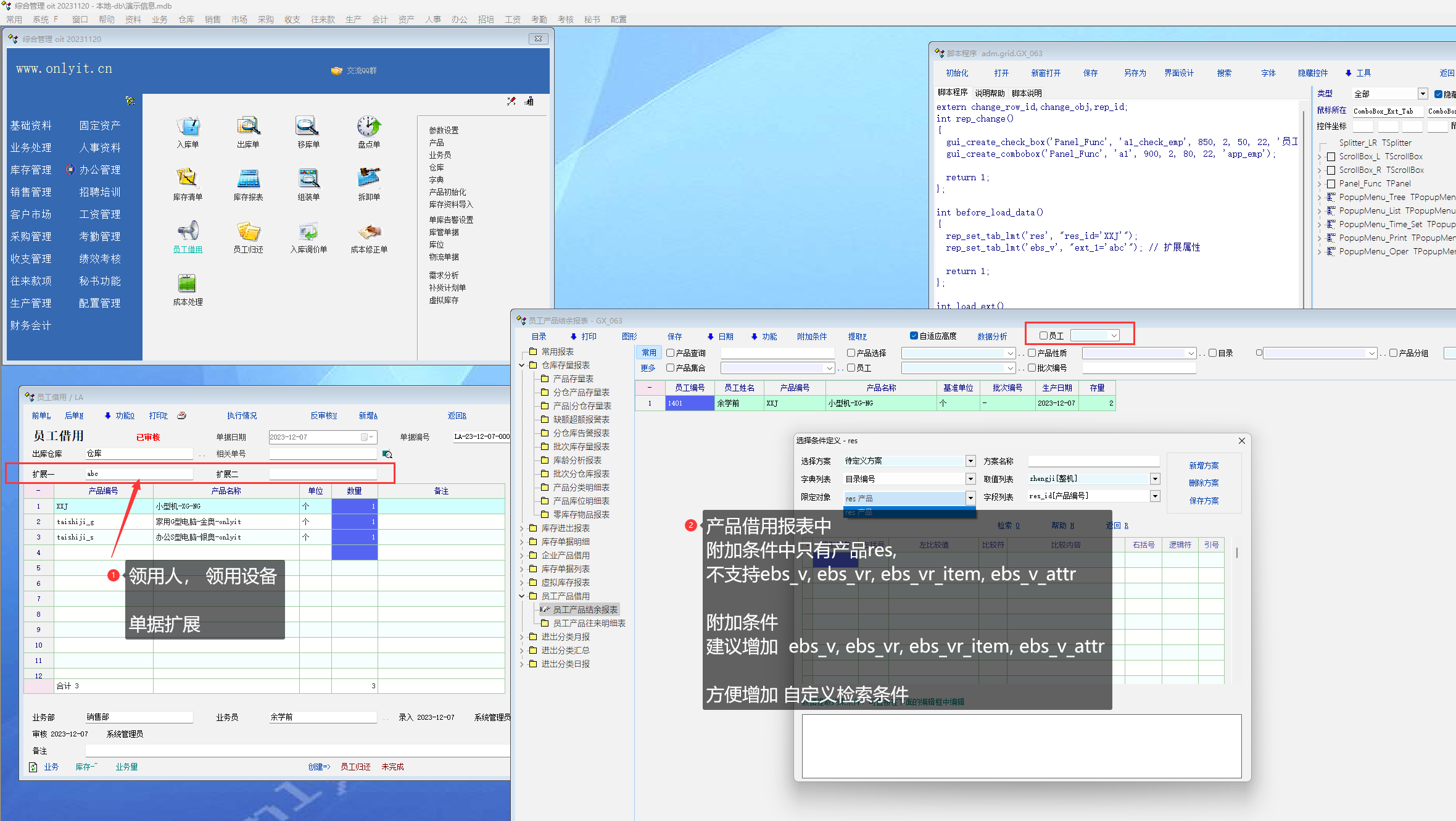Image resolution: width=1456 pixels, height=821 pixels.
Task: Click the 扩展二 input field
Action: pos(322,474)
